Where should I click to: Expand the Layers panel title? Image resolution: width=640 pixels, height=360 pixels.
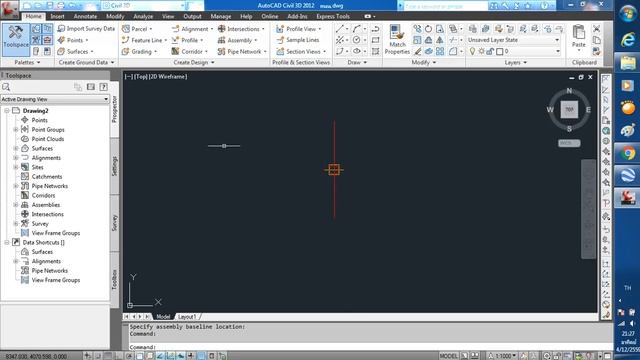[x=516, y=62]
